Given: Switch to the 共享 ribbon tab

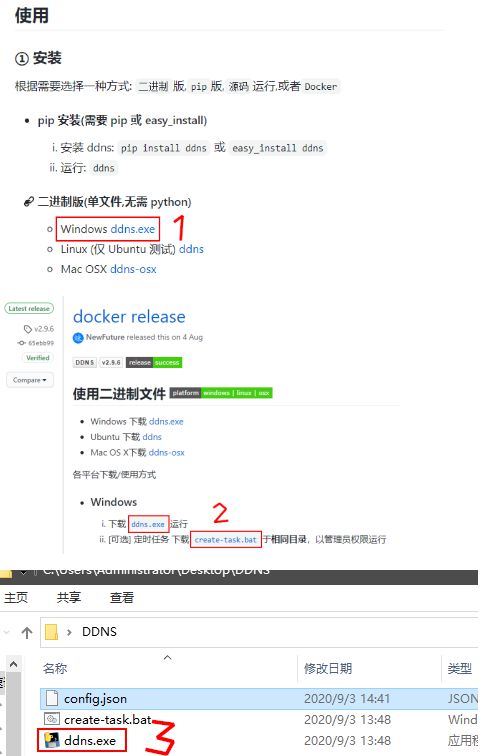Looking at the screenshot, I should [69, 598].
